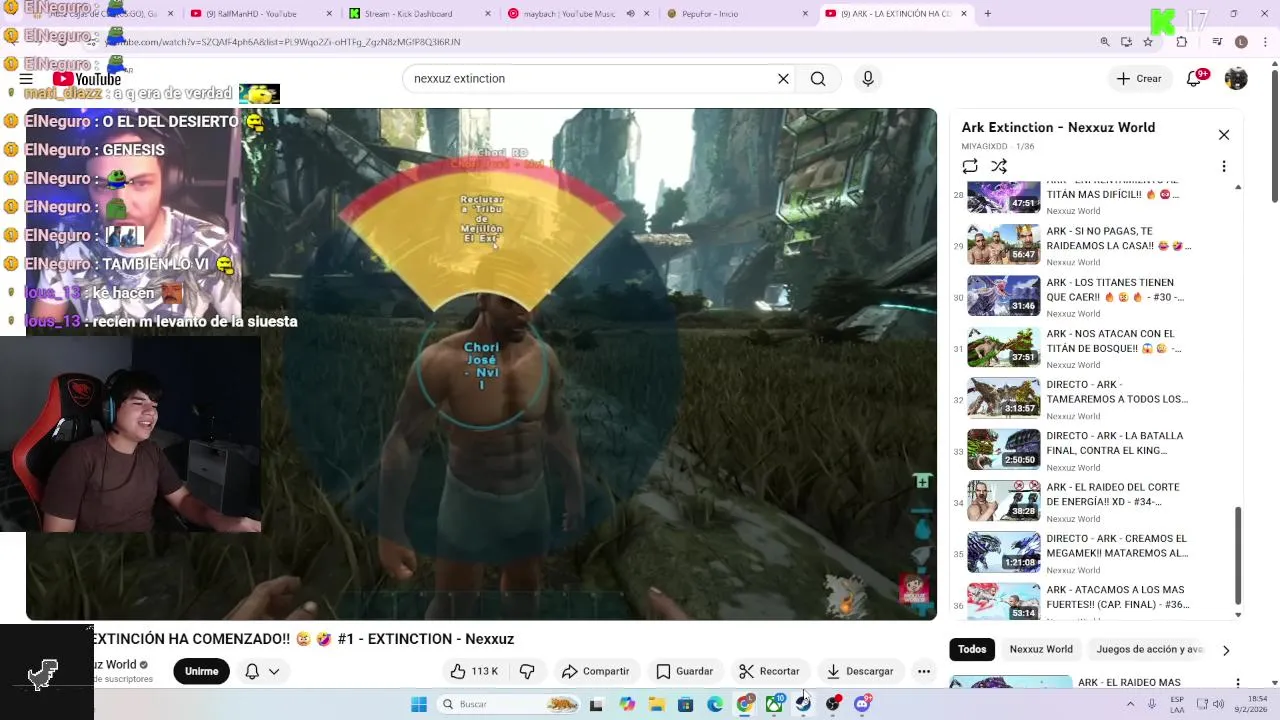This screenshot has width=1280, height=720.
Task: Open the account avatar menu
Action: pos(1236,79)
